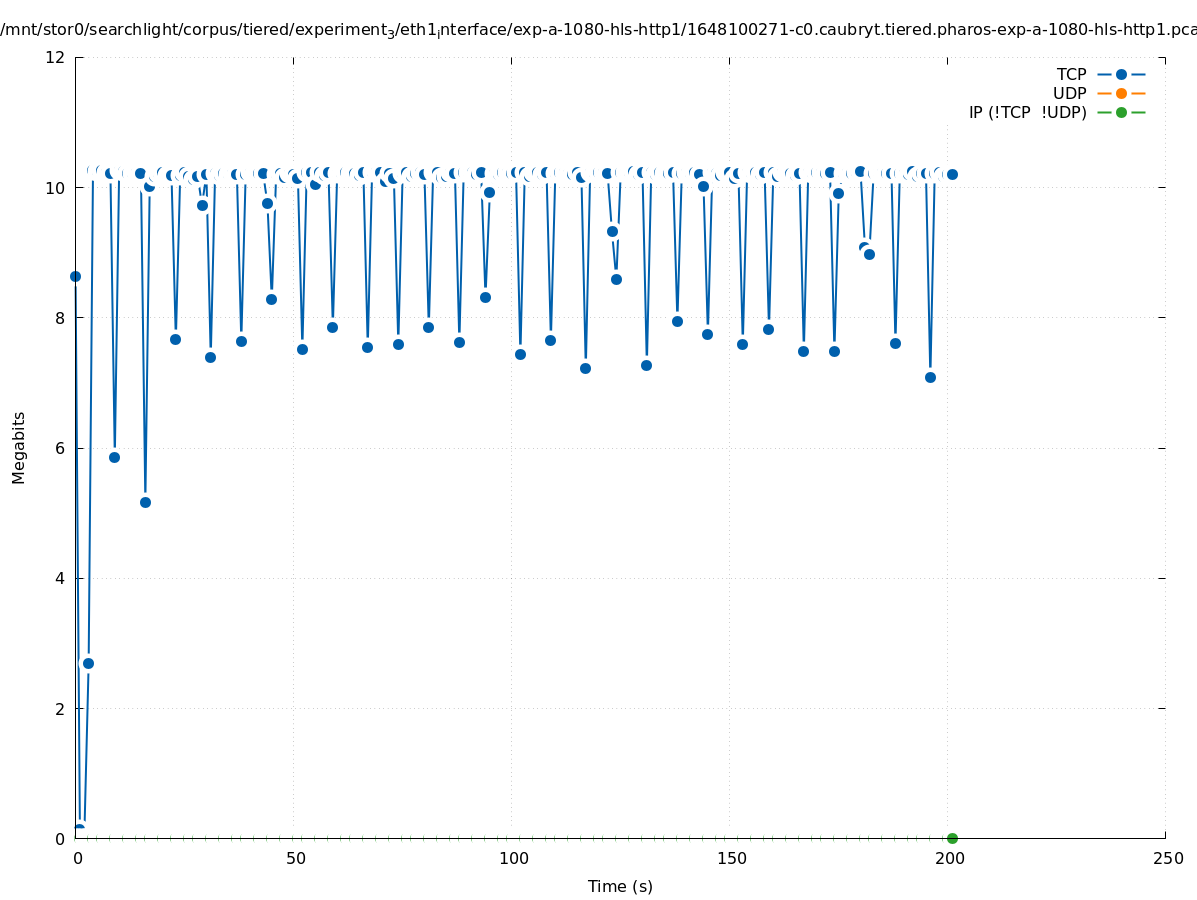Screen dimensions: 1197x900
Task: Click the 250 tick label on the X axis
Action: pos(1167,859)
